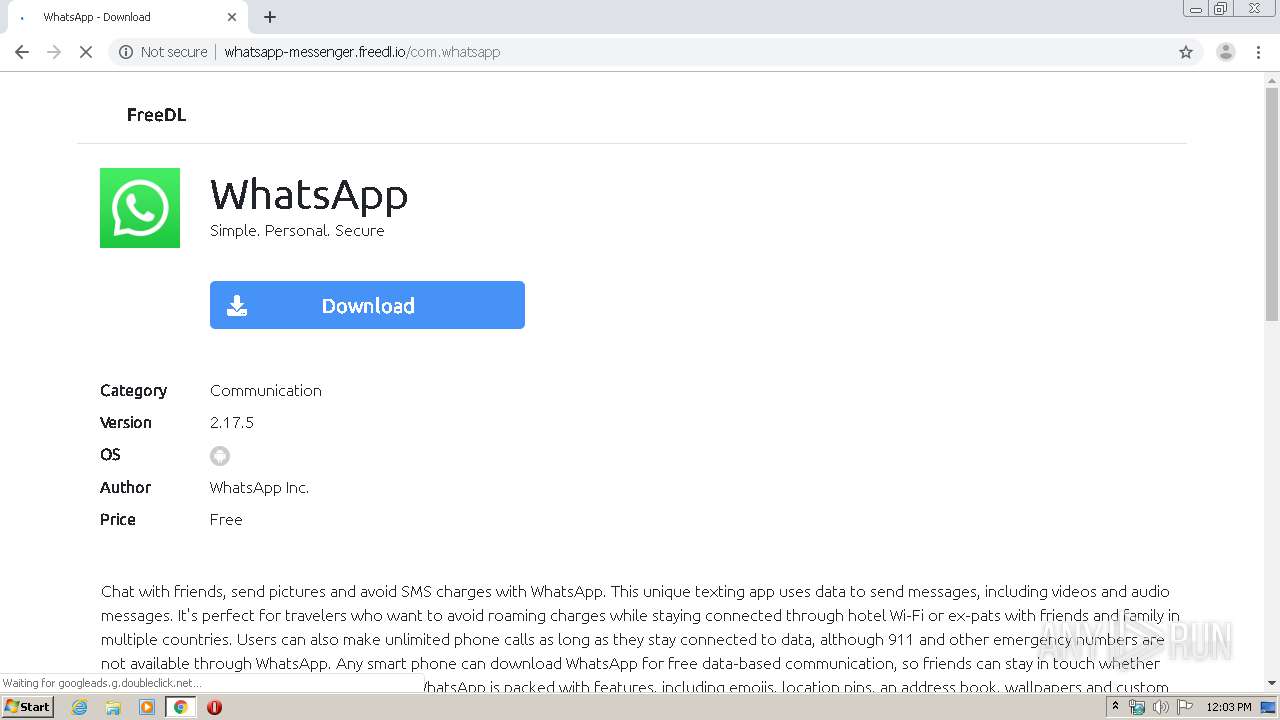The height and width of the screenshot is (720, 1280).
Task: Go back to the previous page
Action: (22, 52)
